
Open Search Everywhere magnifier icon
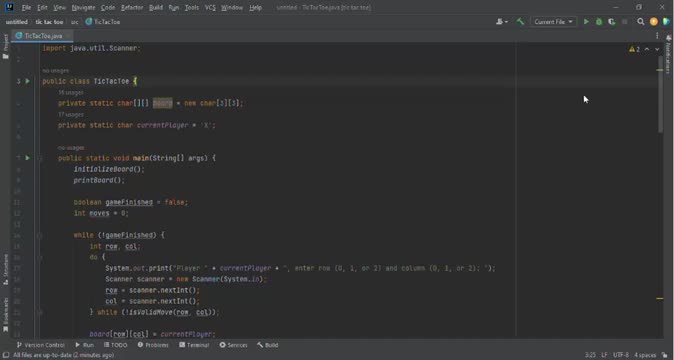point(640,21)
